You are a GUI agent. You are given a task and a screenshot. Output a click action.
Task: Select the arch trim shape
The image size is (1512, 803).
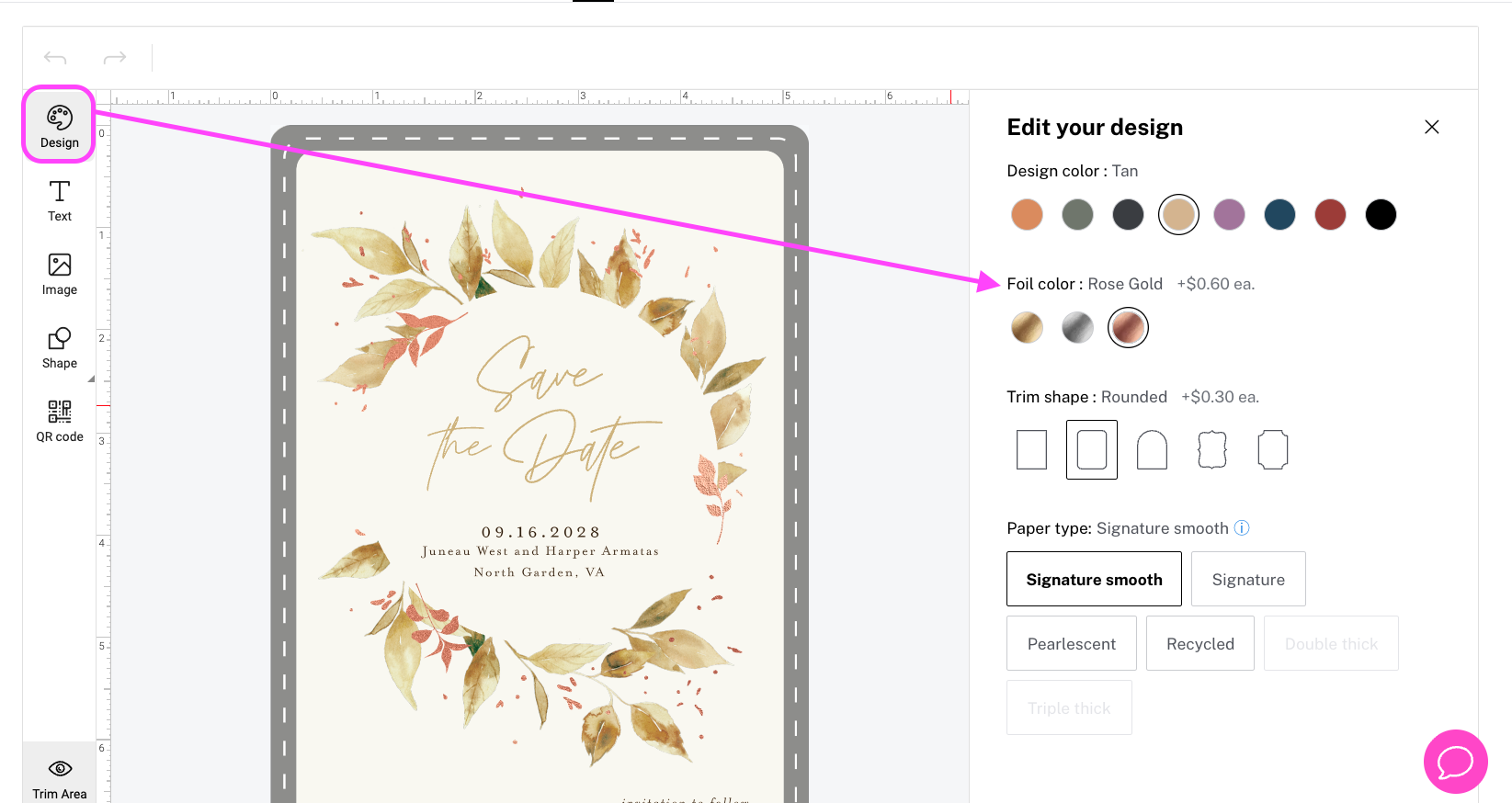[x=1152, y=449]
